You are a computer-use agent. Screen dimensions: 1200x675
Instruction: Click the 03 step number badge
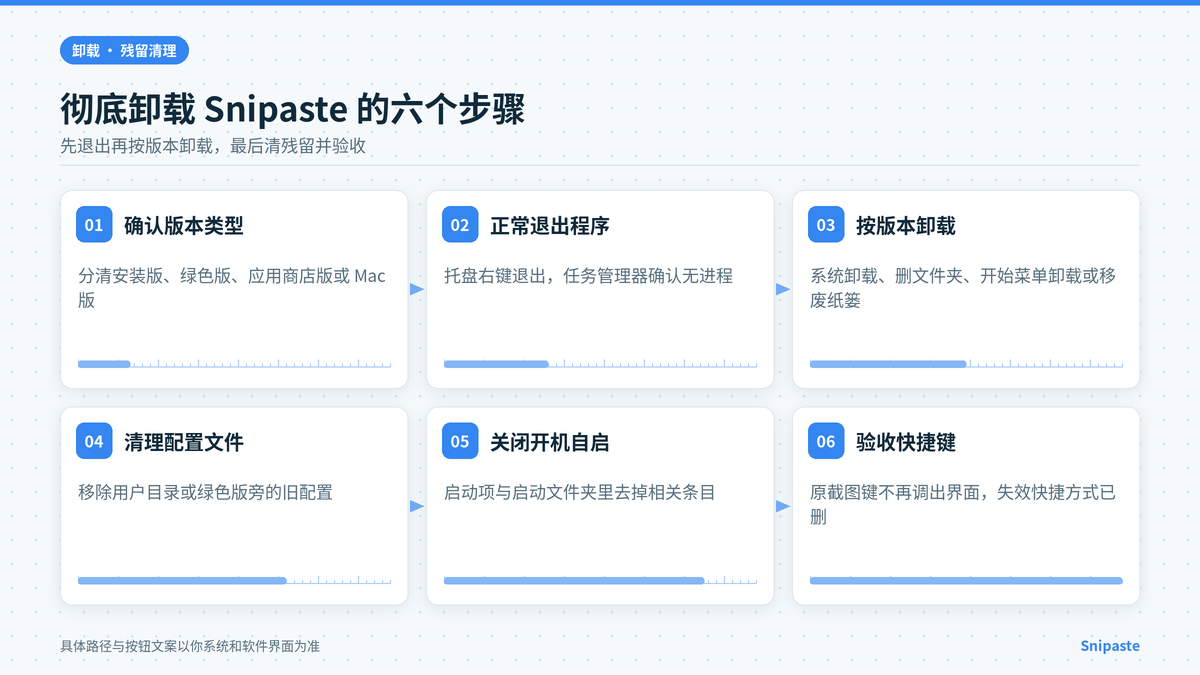pos(826,225)
